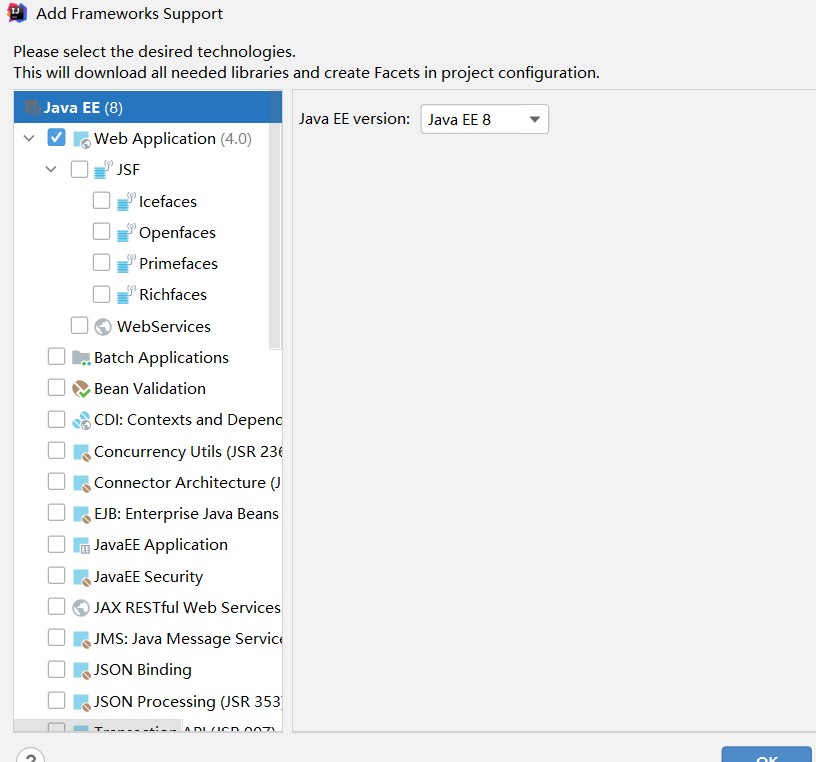Select the 'Batch Applications' row text
The image size is (816, 762).
(x=161, y=358)
